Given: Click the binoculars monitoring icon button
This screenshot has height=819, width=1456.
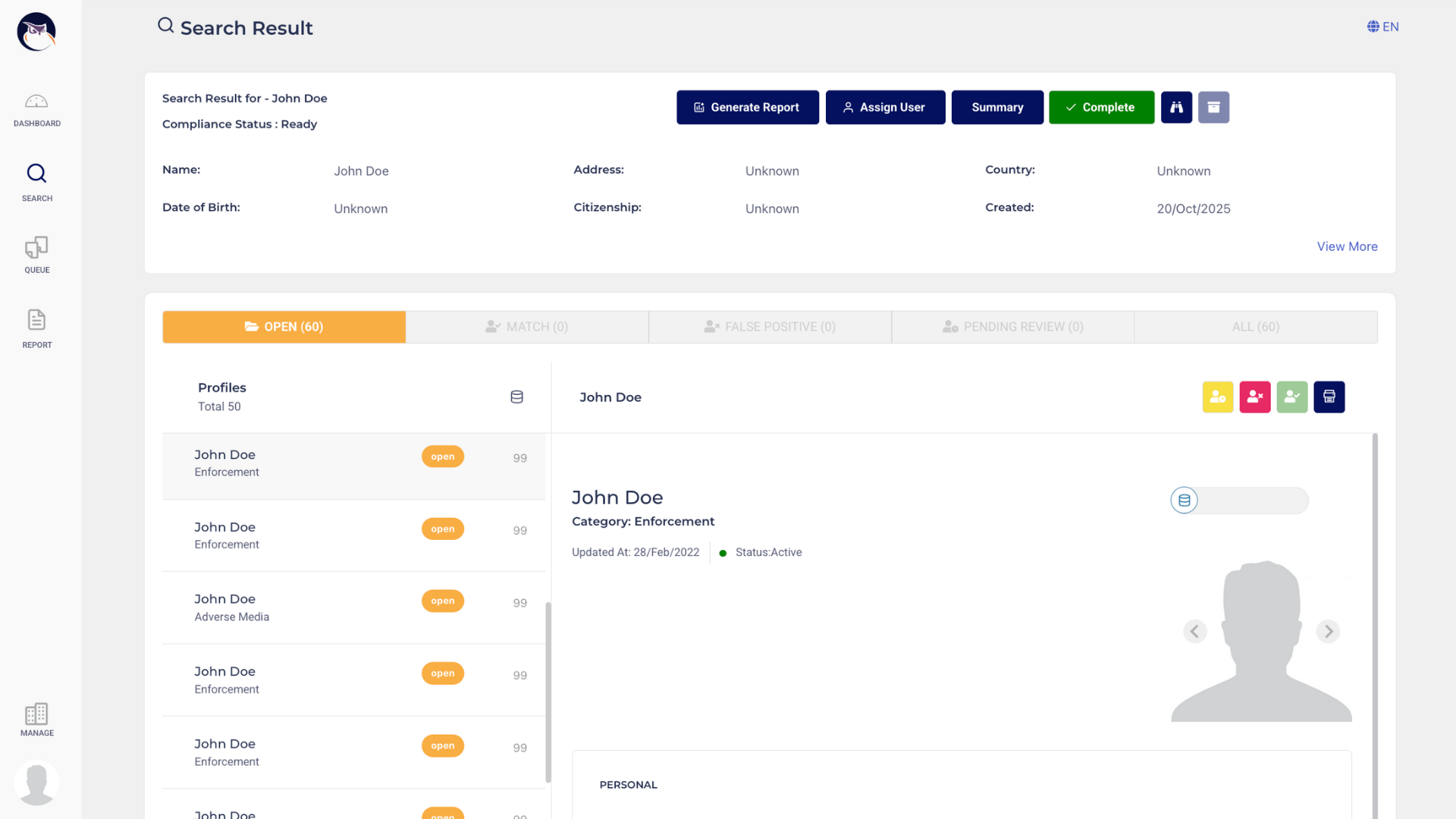Looking at the screenshot, I should pyautogui.click(x=1176, y=108).
